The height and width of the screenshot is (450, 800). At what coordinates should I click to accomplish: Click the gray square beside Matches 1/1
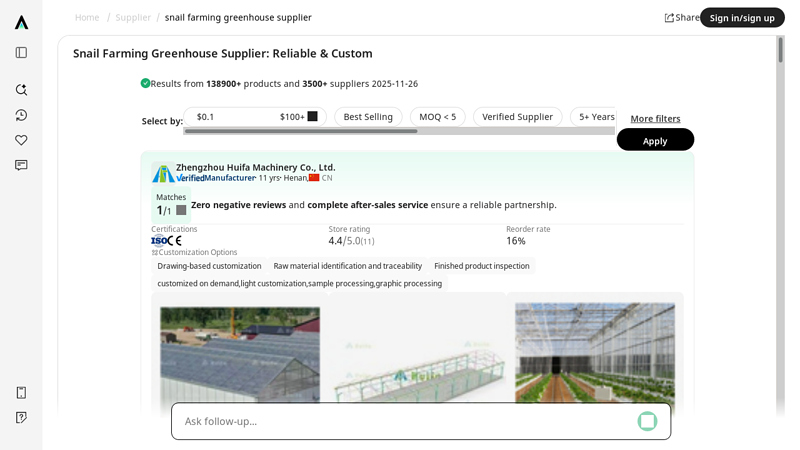pyautogui.click(x=181, y=210)
